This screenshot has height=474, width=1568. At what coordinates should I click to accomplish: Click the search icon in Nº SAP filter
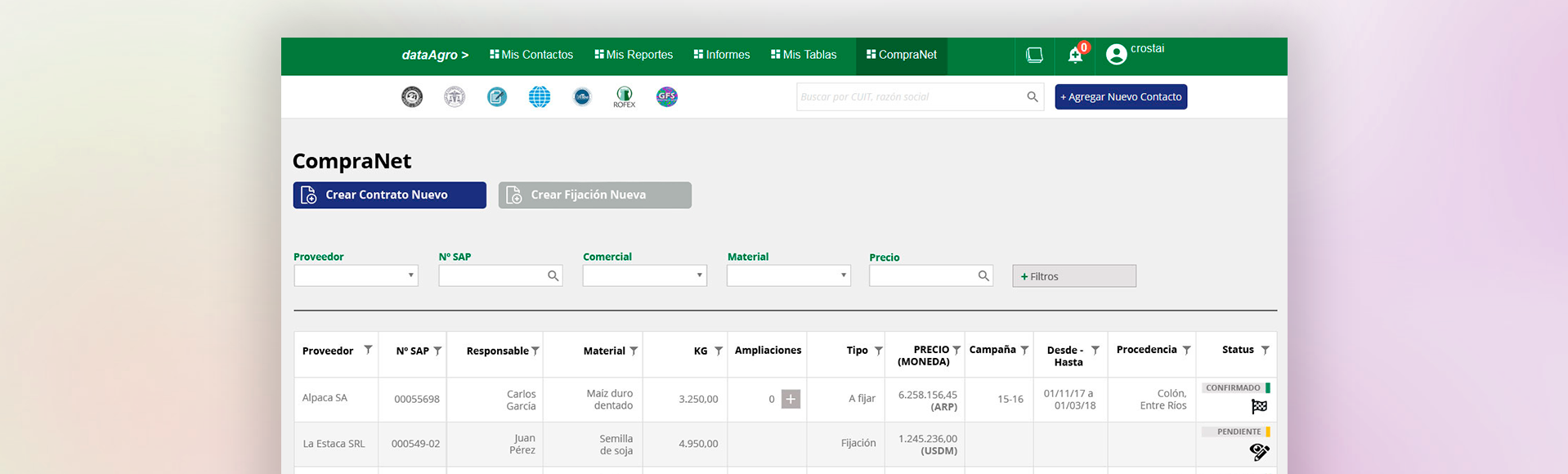pyautogui.click(x=553, y=276)
